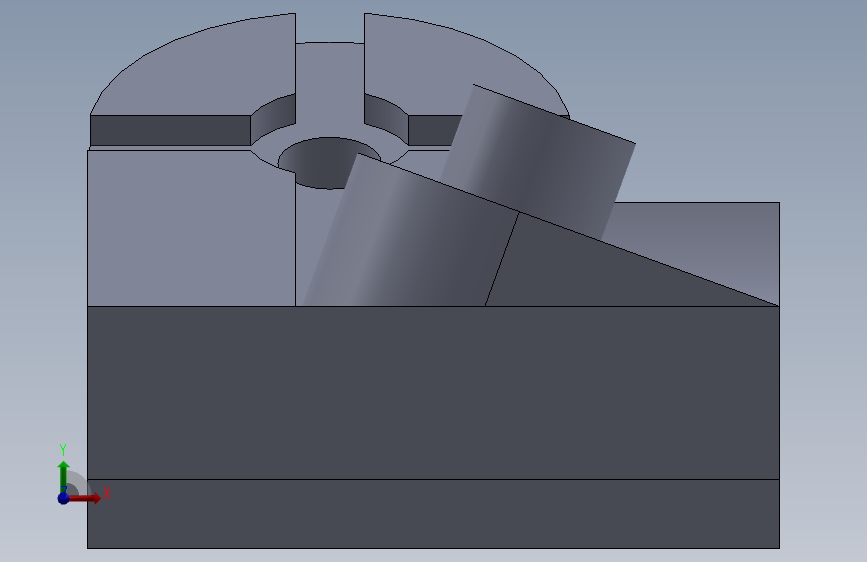This screenshot has height=562, width=867.
Task: Select the narrow bottom strip face of the base
Action: 433,514
